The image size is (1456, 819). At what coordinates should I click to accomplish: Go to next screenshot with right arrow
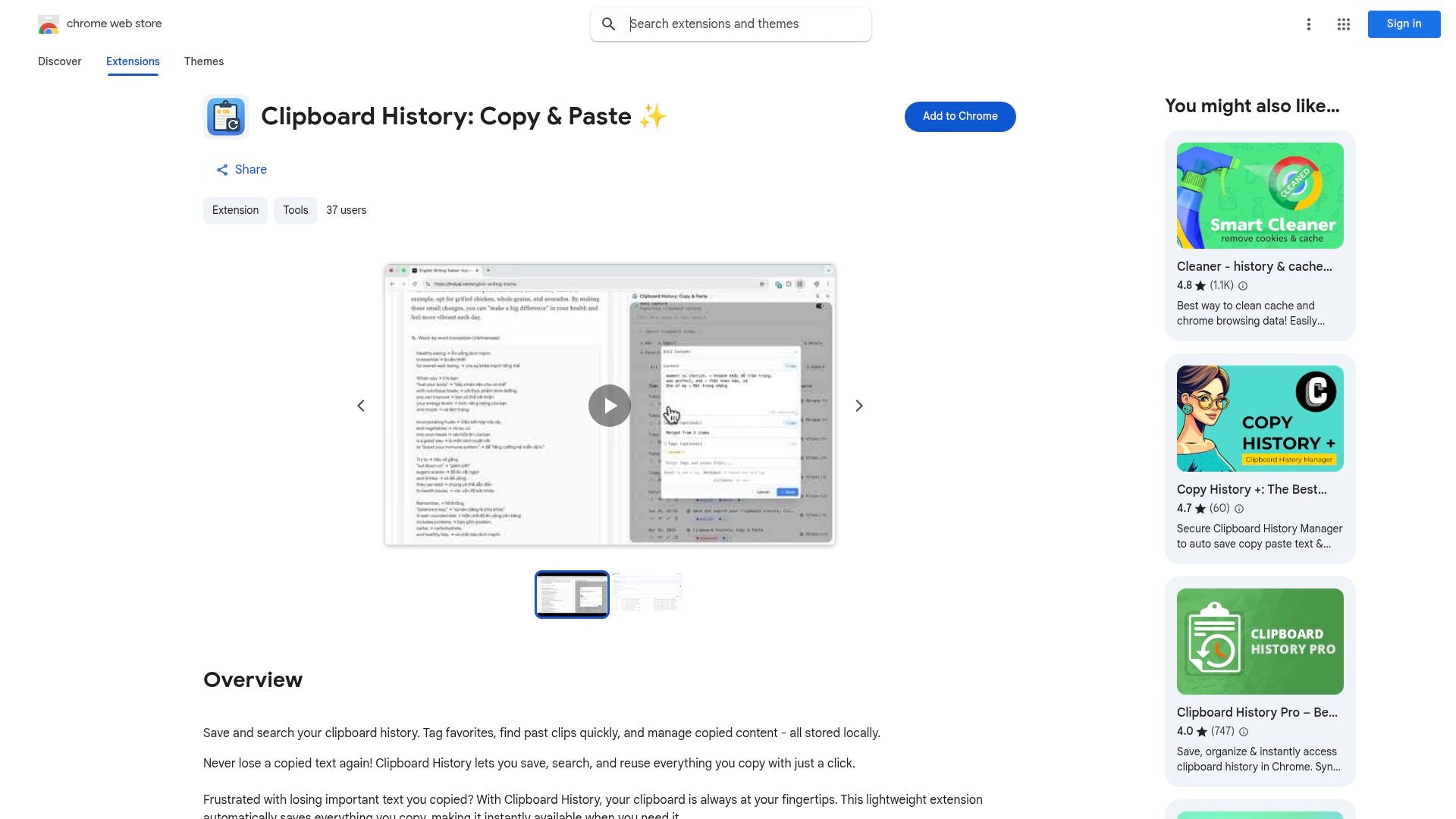pos(858,406)
